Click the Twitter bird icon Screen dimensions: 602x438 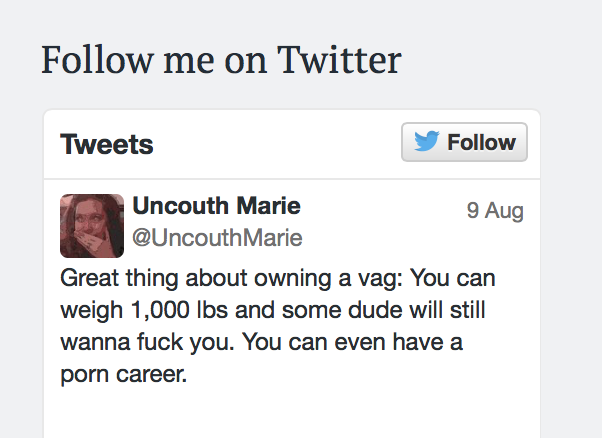tap(427, 143)
